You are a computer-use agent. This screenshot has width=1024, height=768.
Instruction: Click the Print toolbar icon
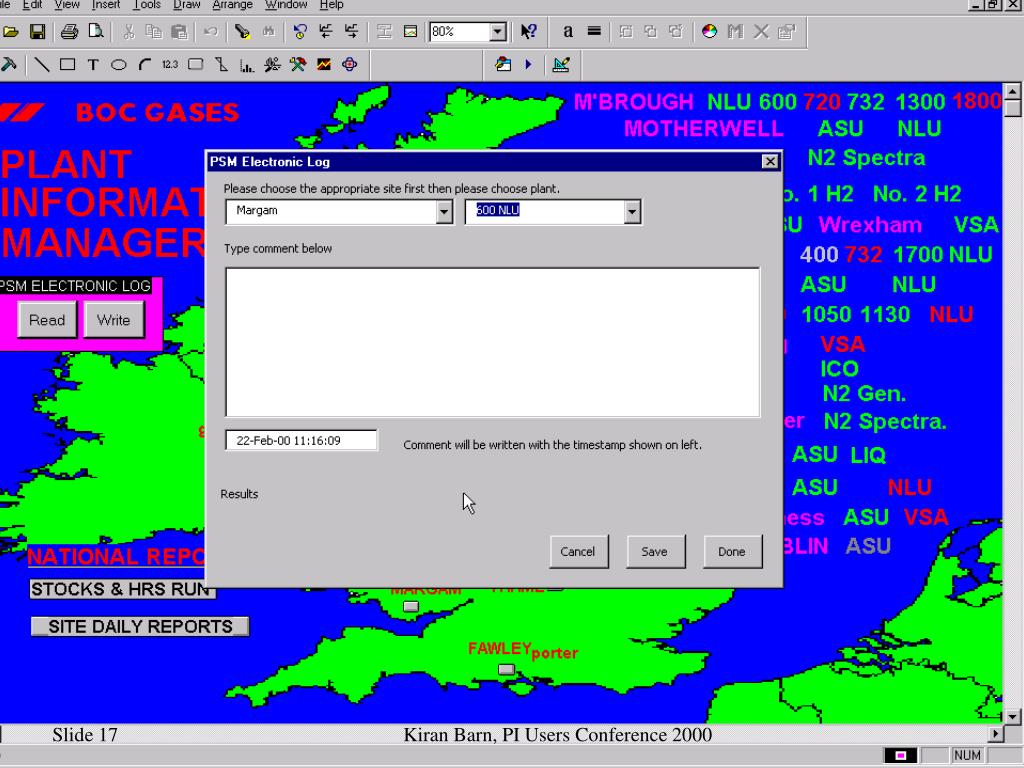pyautogui.click(x=69, y=31)
